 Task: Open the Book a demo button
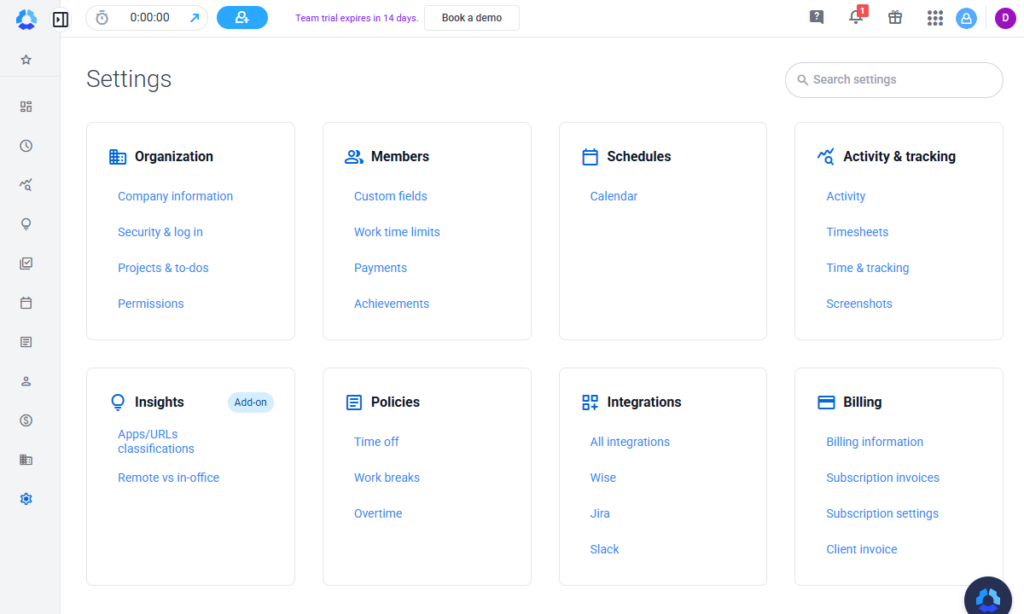(x=472, y=18)
